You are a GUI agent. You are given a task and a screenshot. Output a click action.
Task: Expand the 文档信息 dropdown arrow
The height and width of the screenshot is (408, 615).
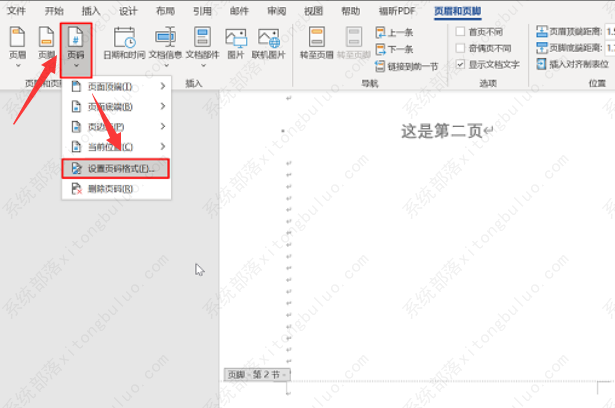166,66
